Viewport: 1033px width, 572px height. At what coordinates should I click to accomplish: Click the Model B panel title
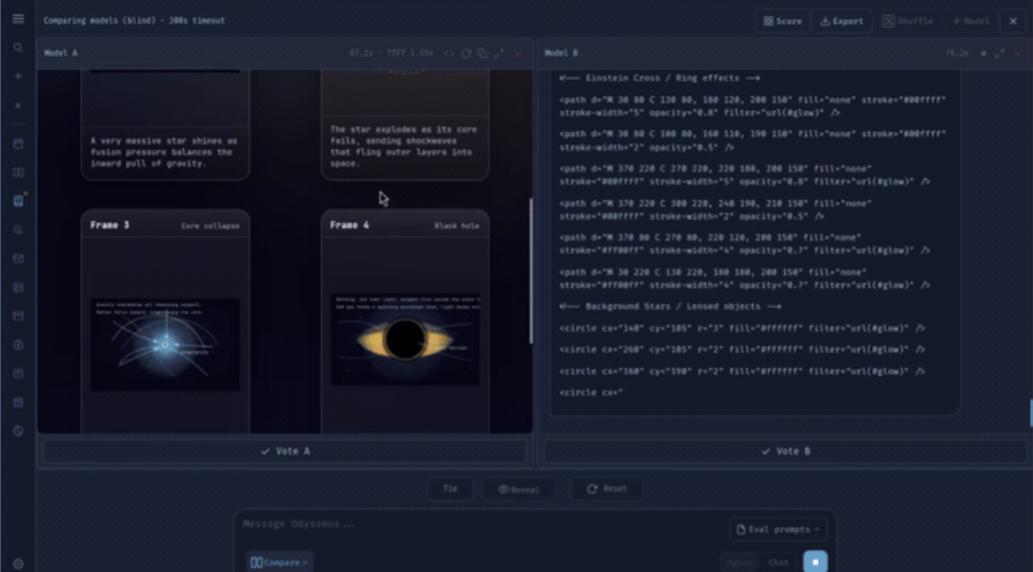point(561,53)
